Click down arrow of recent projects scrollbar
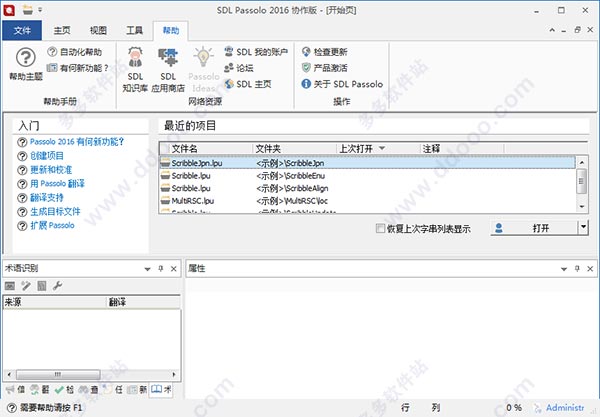Image resolution: width=600 pixels, height=417 pixels. (582, 207)
